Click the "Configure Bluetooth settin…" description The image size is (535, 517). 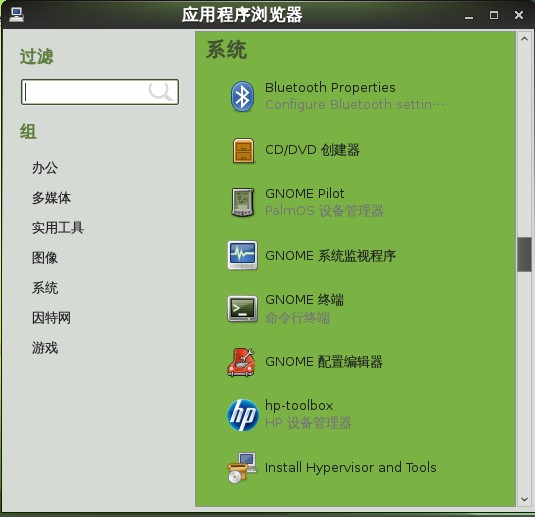pos(355,105)
